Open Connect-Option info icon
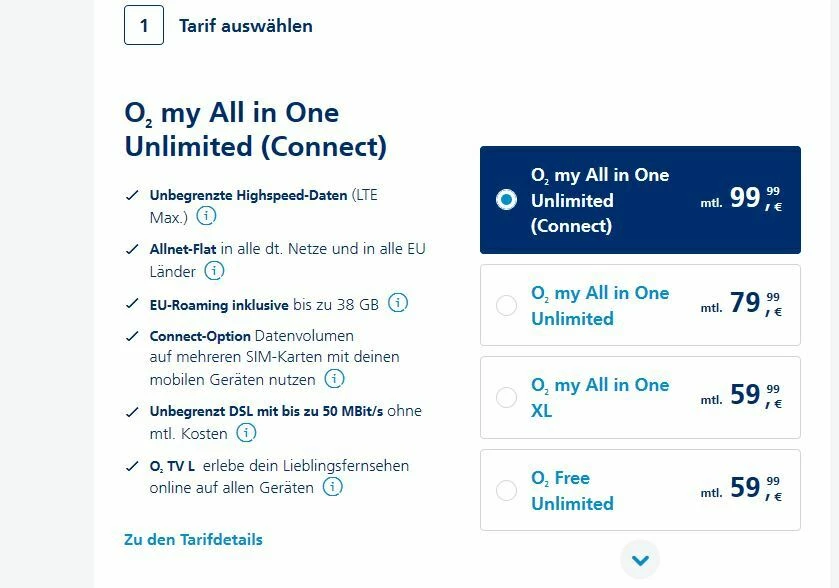This screenshot has width=839, height=588. tap(334, 379)
